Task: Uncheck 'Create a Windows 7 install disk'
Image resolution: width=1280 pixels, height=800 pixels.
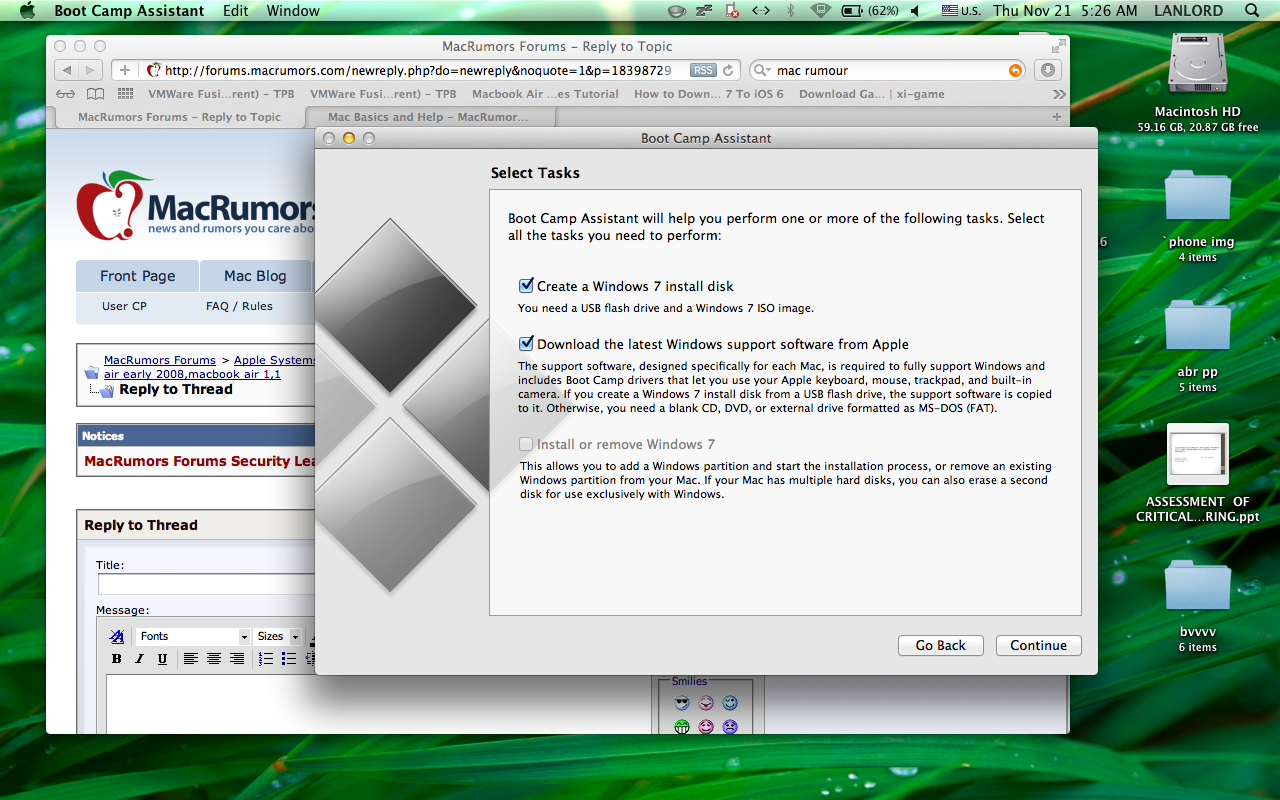Action: tap(526, 286)
